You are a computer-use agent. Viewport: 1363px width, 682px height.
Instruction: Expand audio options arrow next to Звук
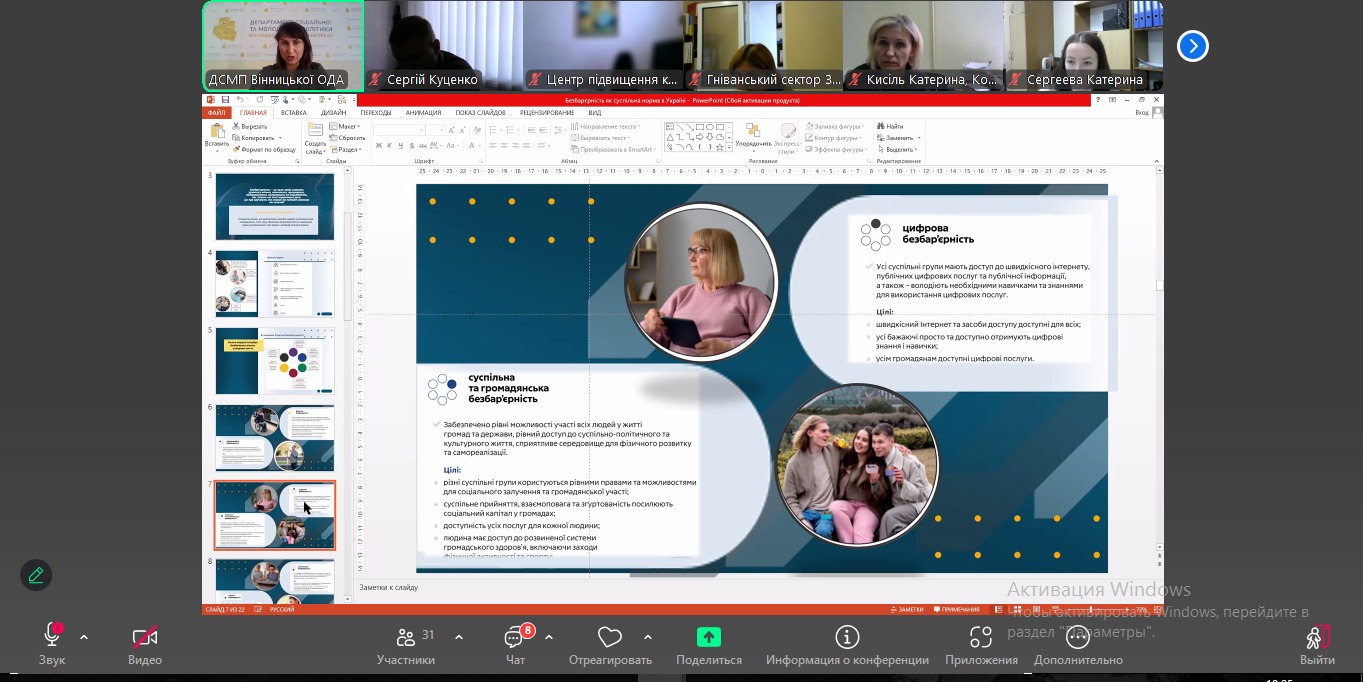click(84, 637)
